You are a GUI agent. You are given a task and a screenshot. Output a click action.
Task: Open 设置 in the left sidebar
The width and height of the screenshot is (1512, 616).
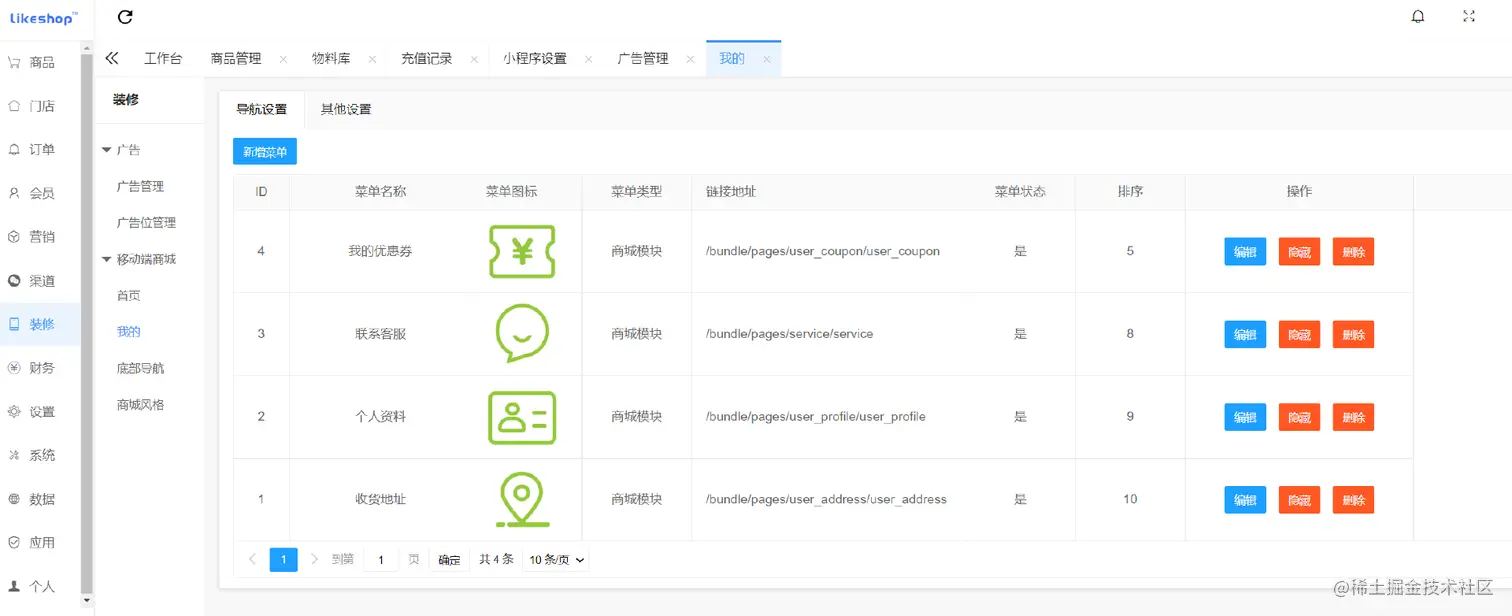click(40, 412)
